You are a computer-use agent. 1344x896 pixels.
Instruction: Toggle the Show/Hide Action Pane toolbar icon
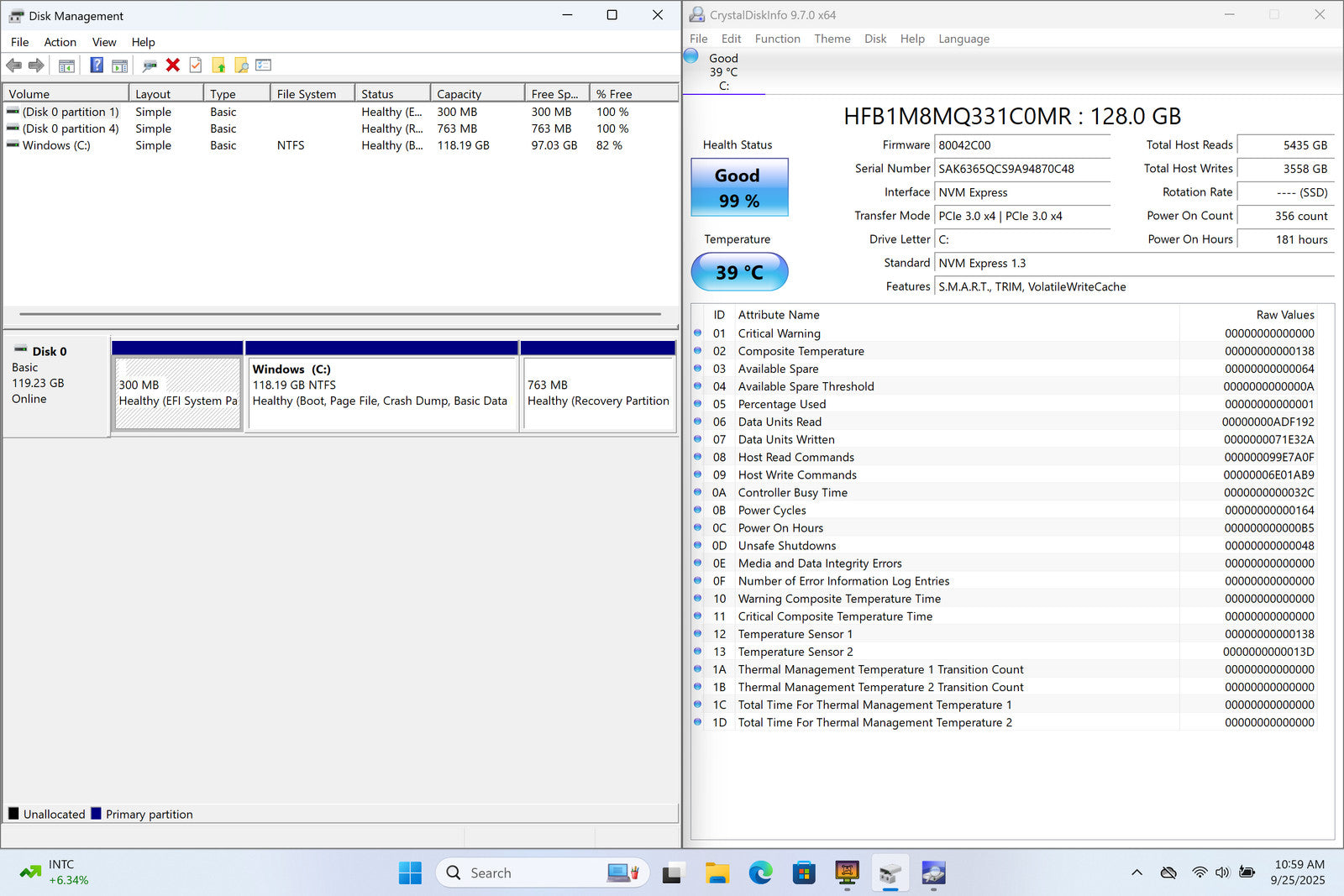tap(120, 65)
